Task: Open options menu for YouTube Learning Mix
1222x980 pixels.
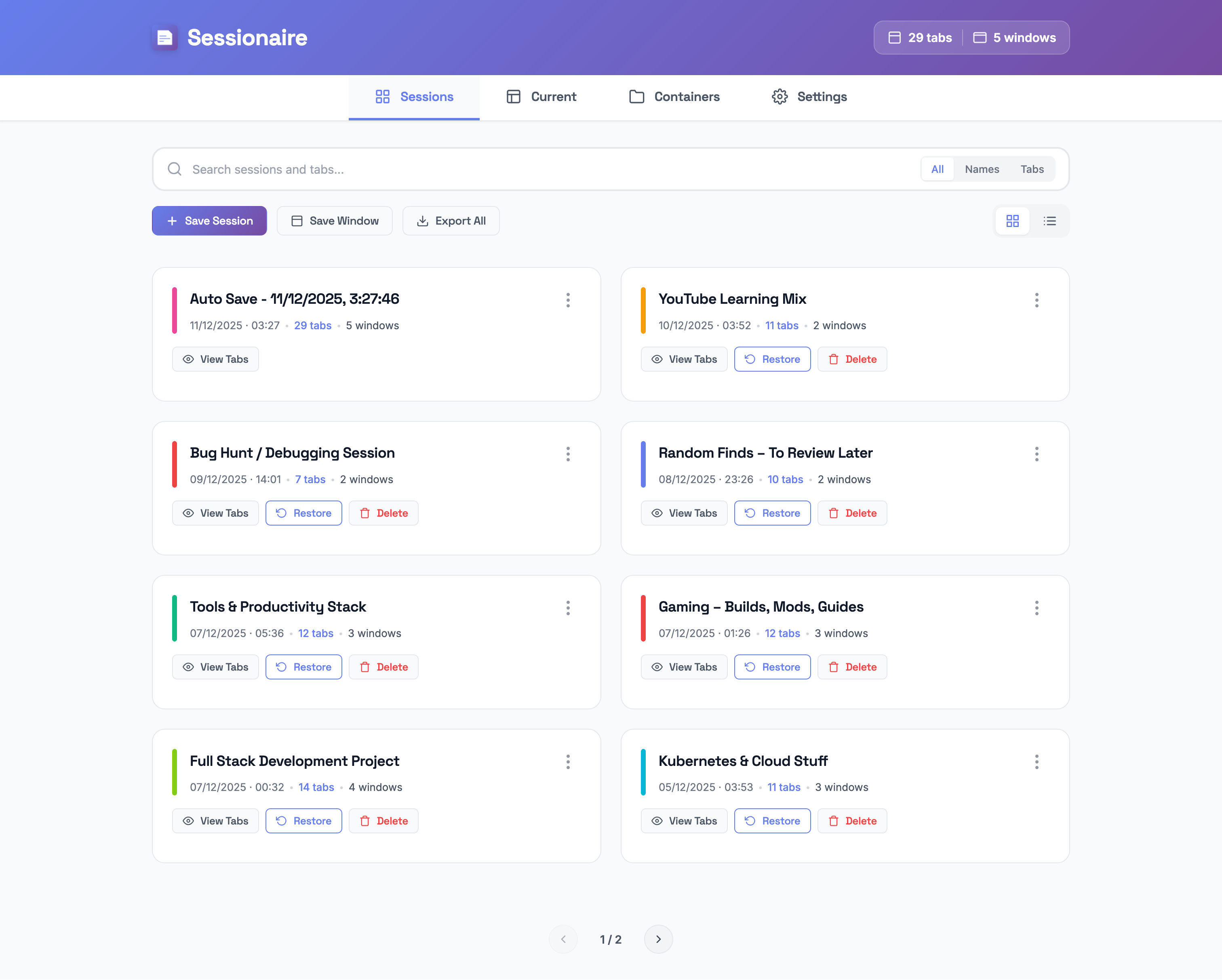Action: 1037,300
